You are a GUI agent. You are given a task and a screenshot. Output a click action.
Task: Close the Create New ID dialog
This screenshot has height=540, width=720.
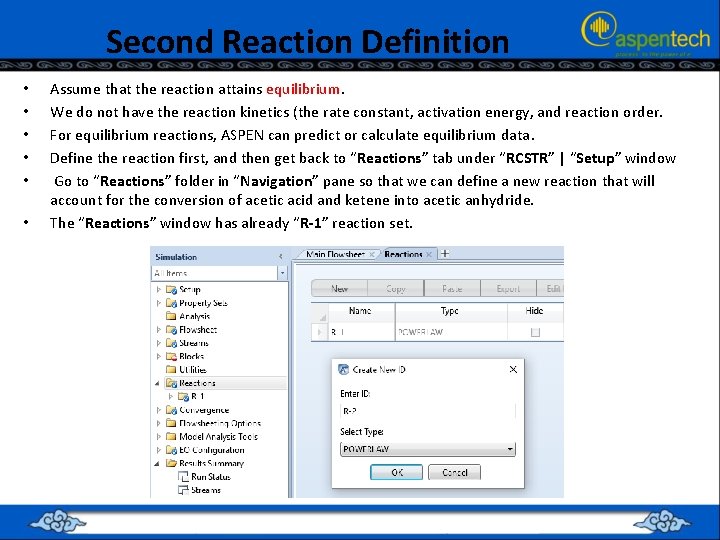513,369
